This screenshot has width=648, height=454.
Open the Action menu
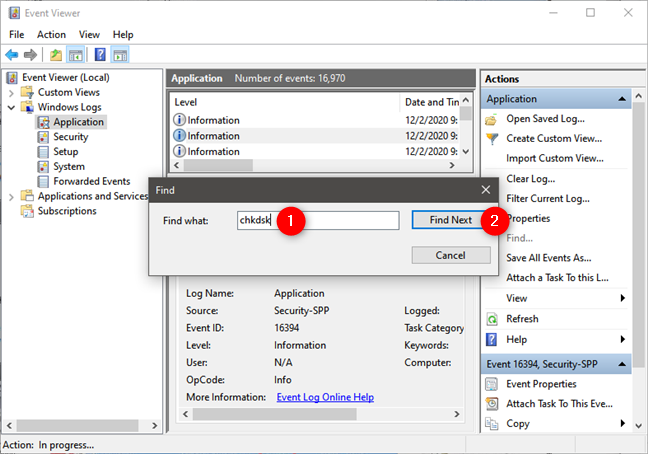point(51,34)
